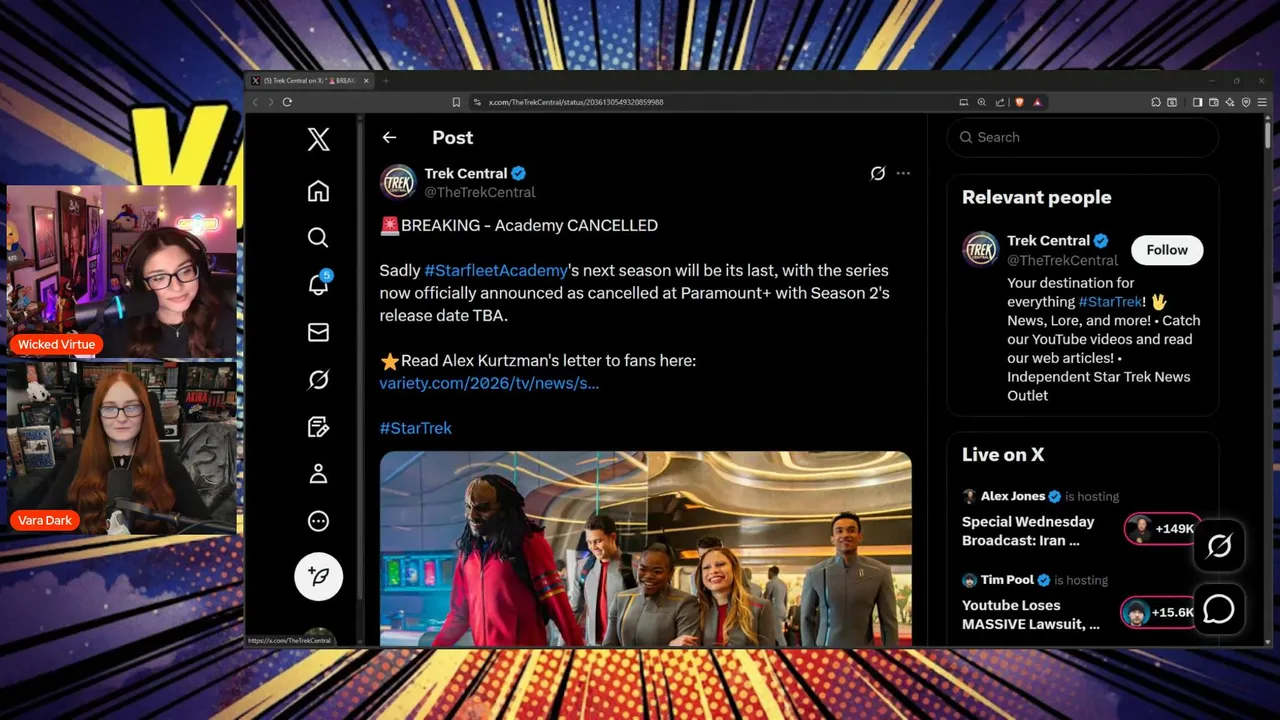
Task: Open the #StarTrek hashtag under post
Action: point(415,428)
